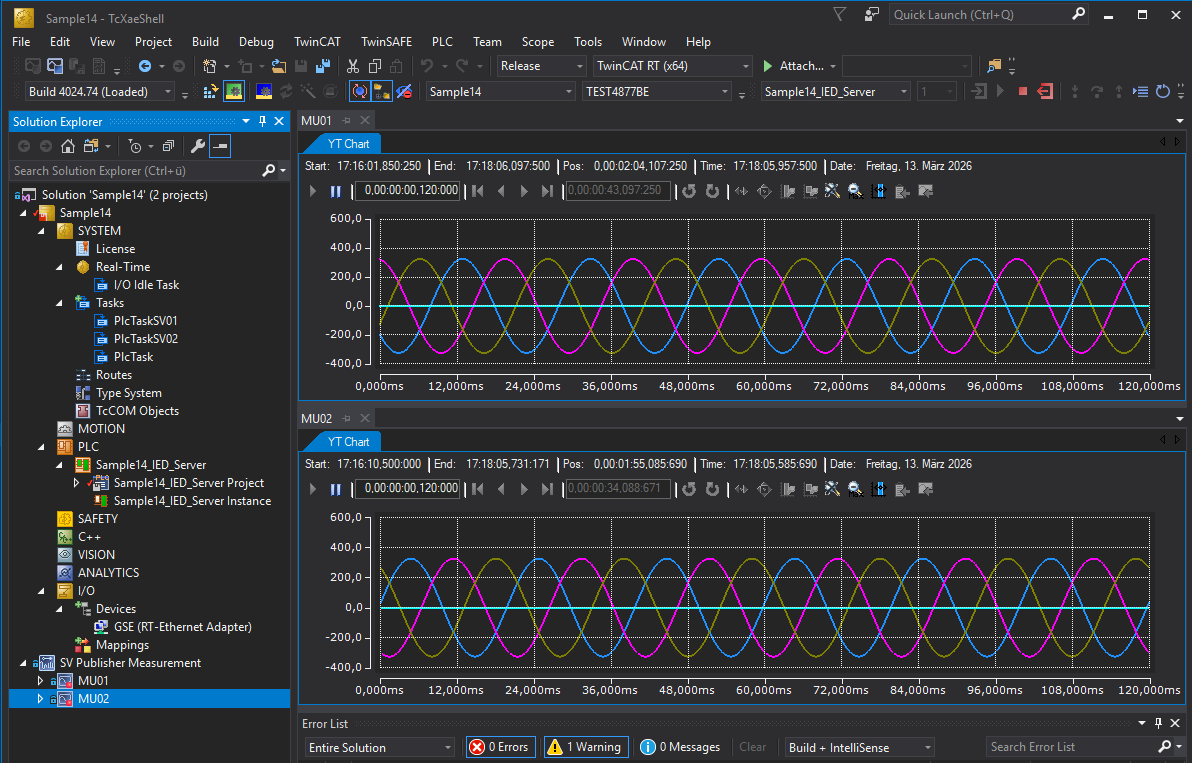
Task: Toggle the 0 Errors filter button
Action: click(500, 748)
